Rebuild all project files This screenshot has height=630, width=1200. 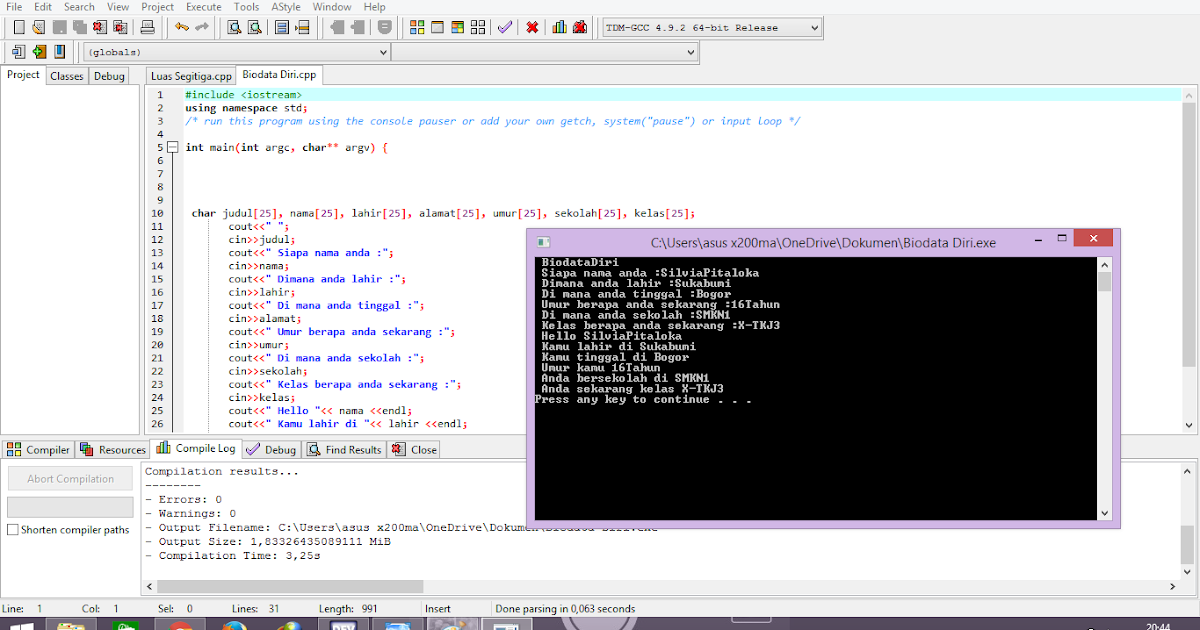point(476,27)
